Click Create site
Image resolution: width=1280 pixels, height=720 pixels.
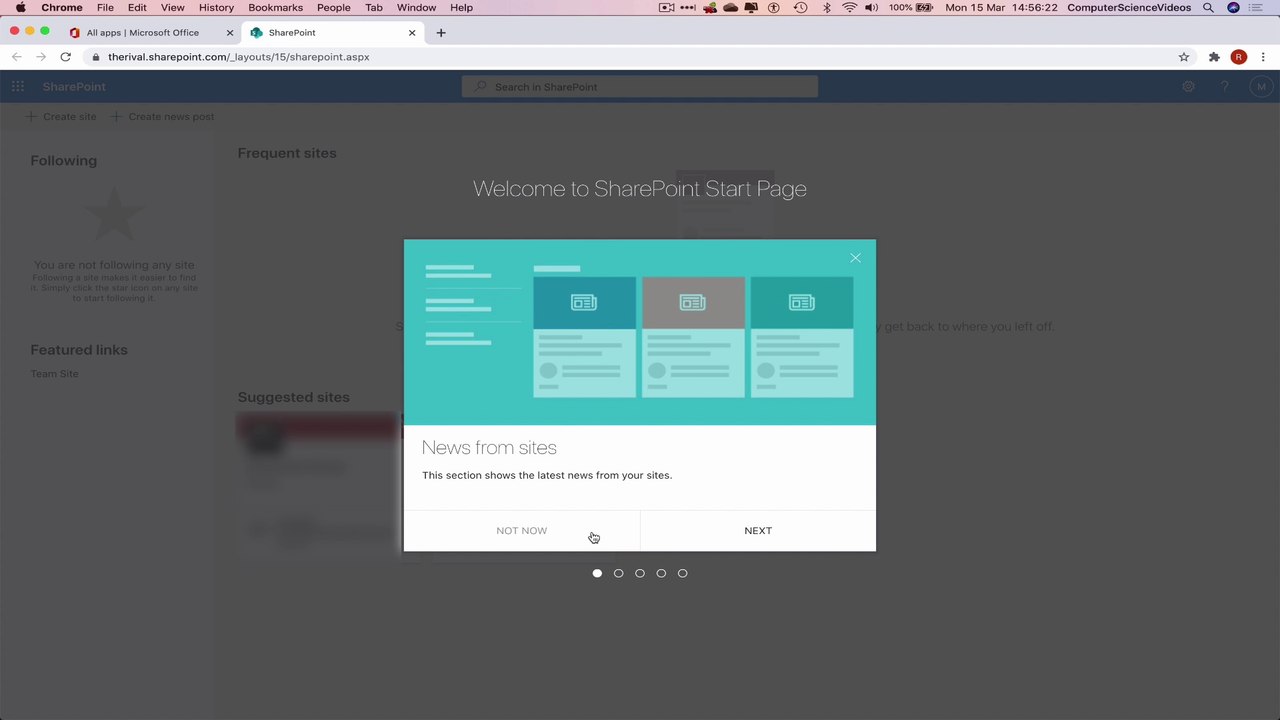click(x=61, y=117)
